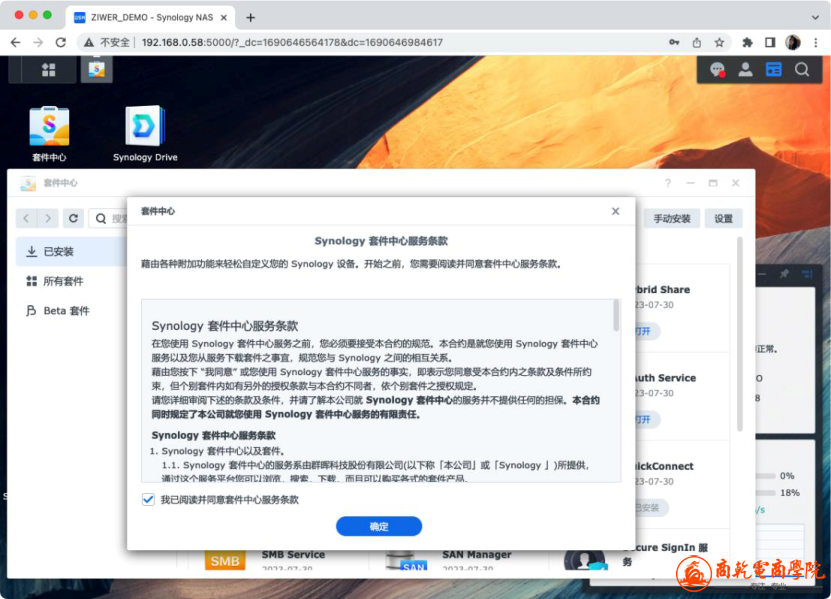
Task: Click the SMB Service package name
Action: [293, 554]
